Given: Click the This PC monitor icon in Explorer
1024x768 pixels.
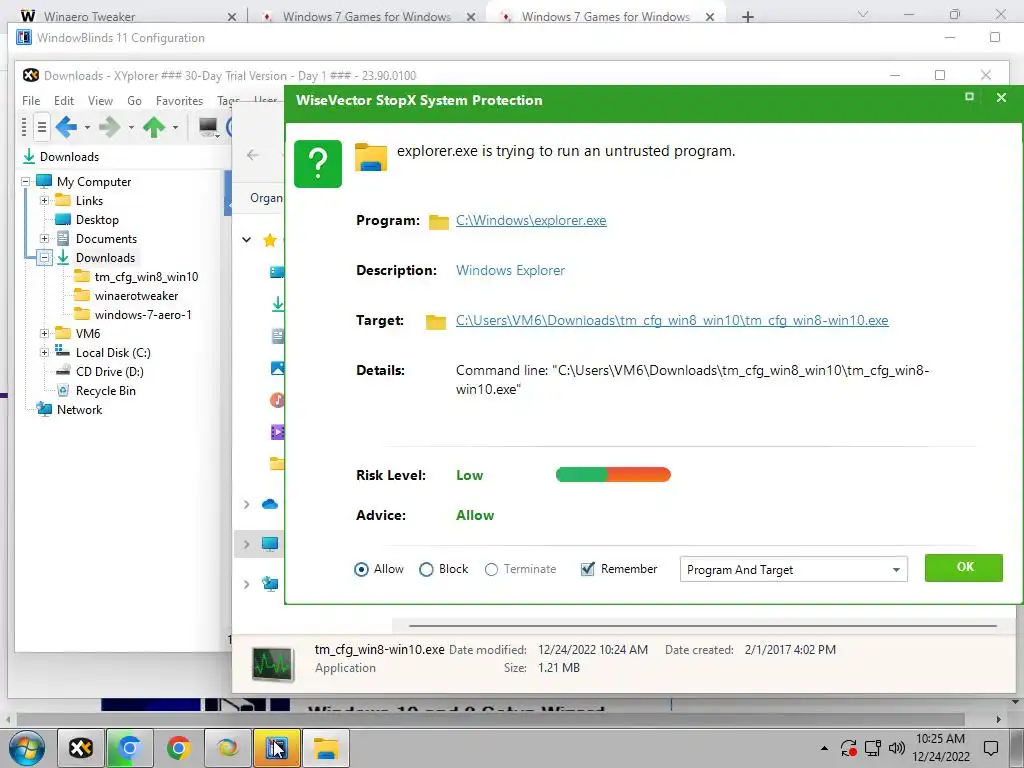Looking at the screenshot, I should 270,543.
